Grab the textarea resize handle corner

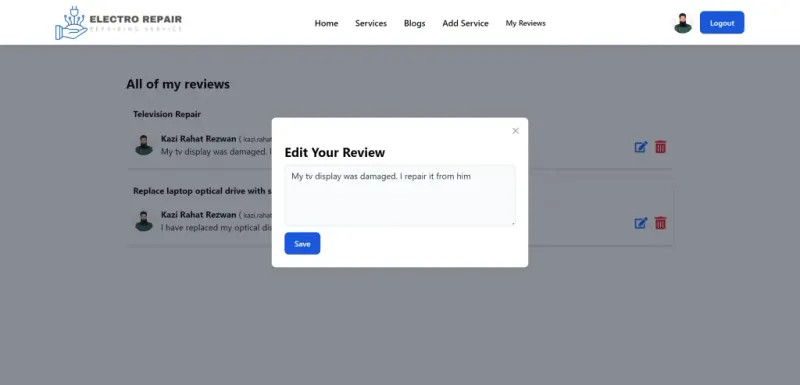click(x=513, y=223)
